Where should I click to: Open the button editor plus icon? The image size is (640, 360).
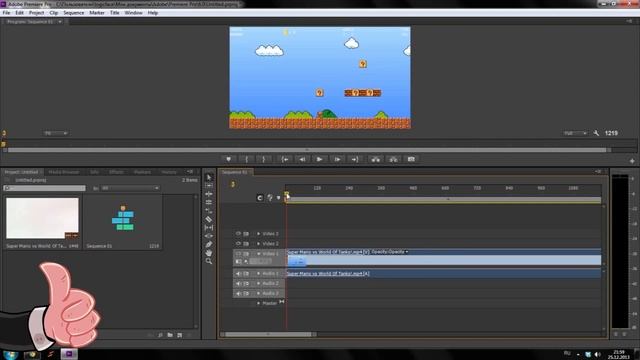(632, 161)
